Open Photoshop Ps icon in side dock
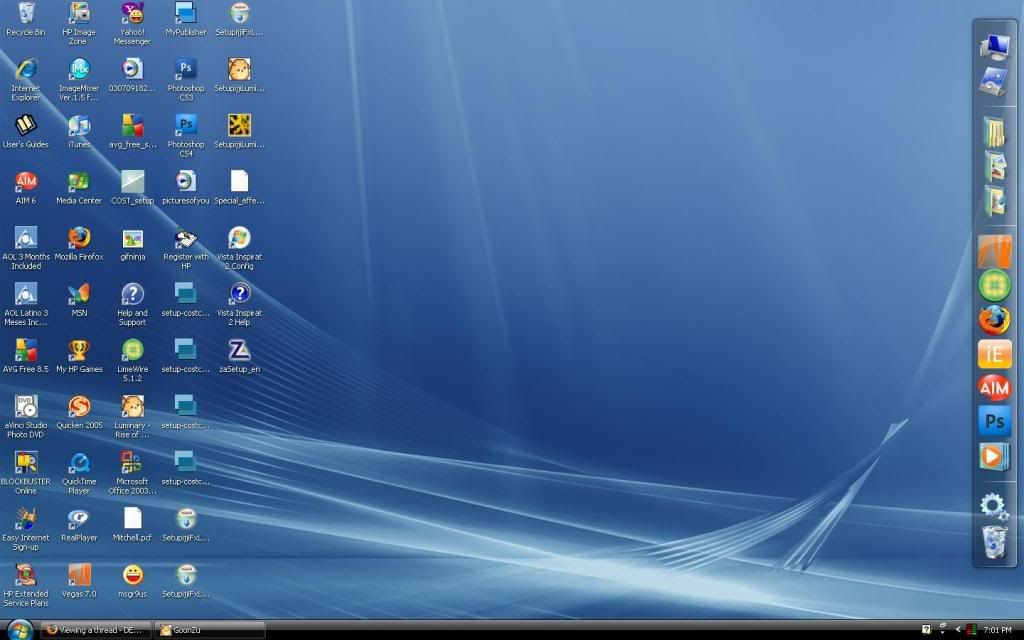 (995, 421)
